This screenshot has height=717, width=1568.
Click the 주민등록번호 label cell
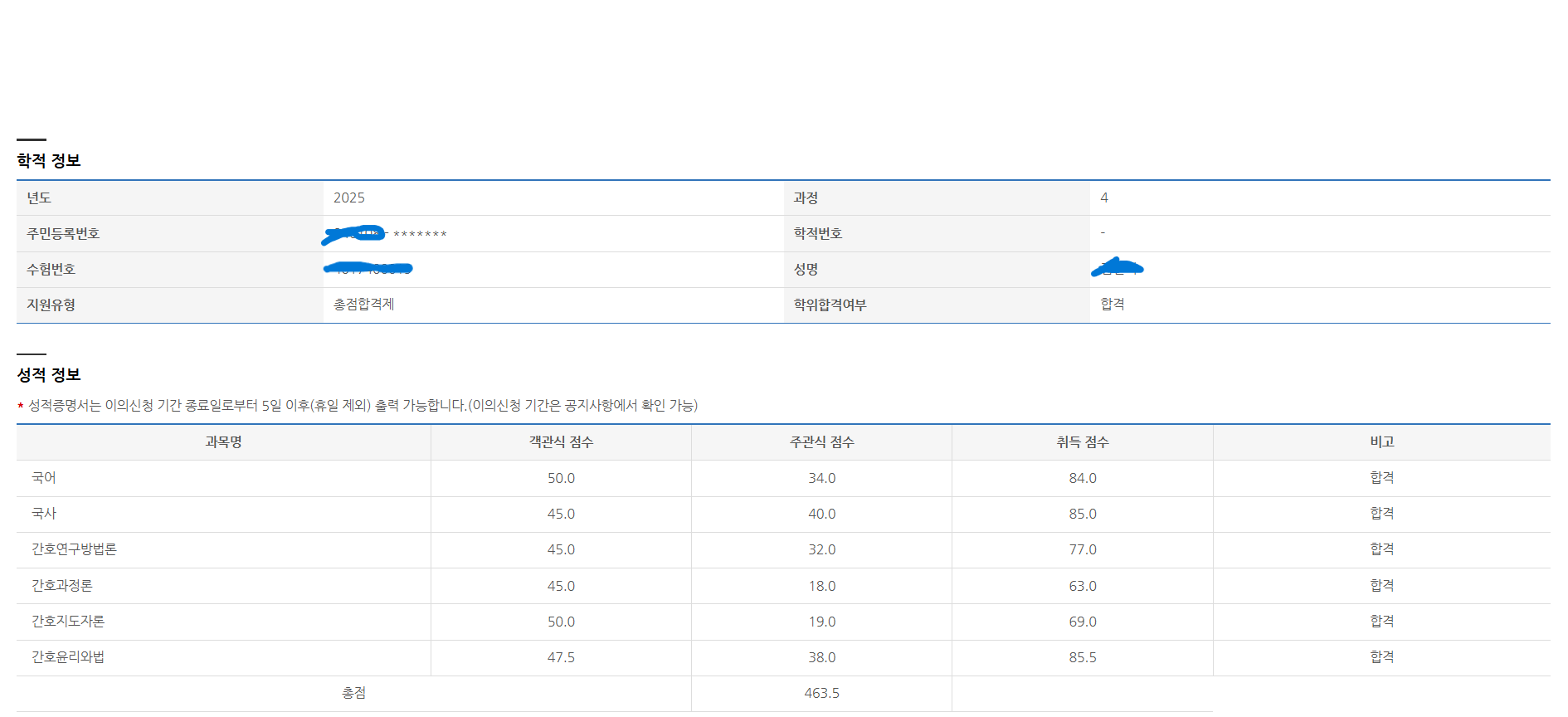click(x=63, y=234)
